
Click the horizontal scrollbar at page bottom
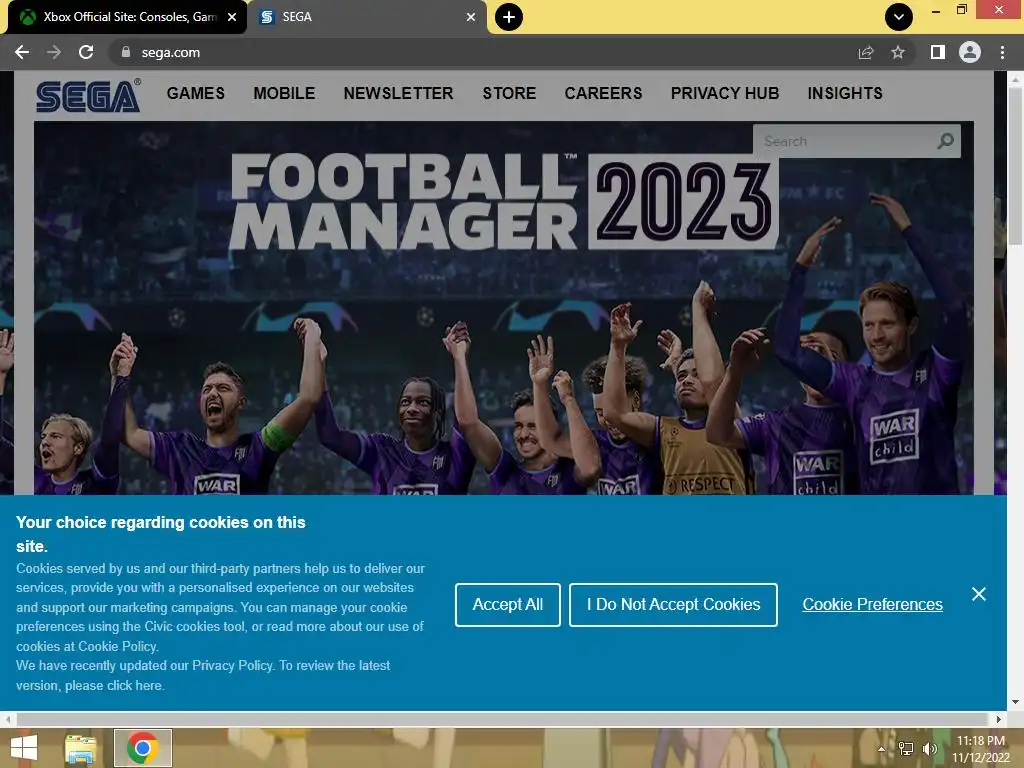click(x=503, y=719)
